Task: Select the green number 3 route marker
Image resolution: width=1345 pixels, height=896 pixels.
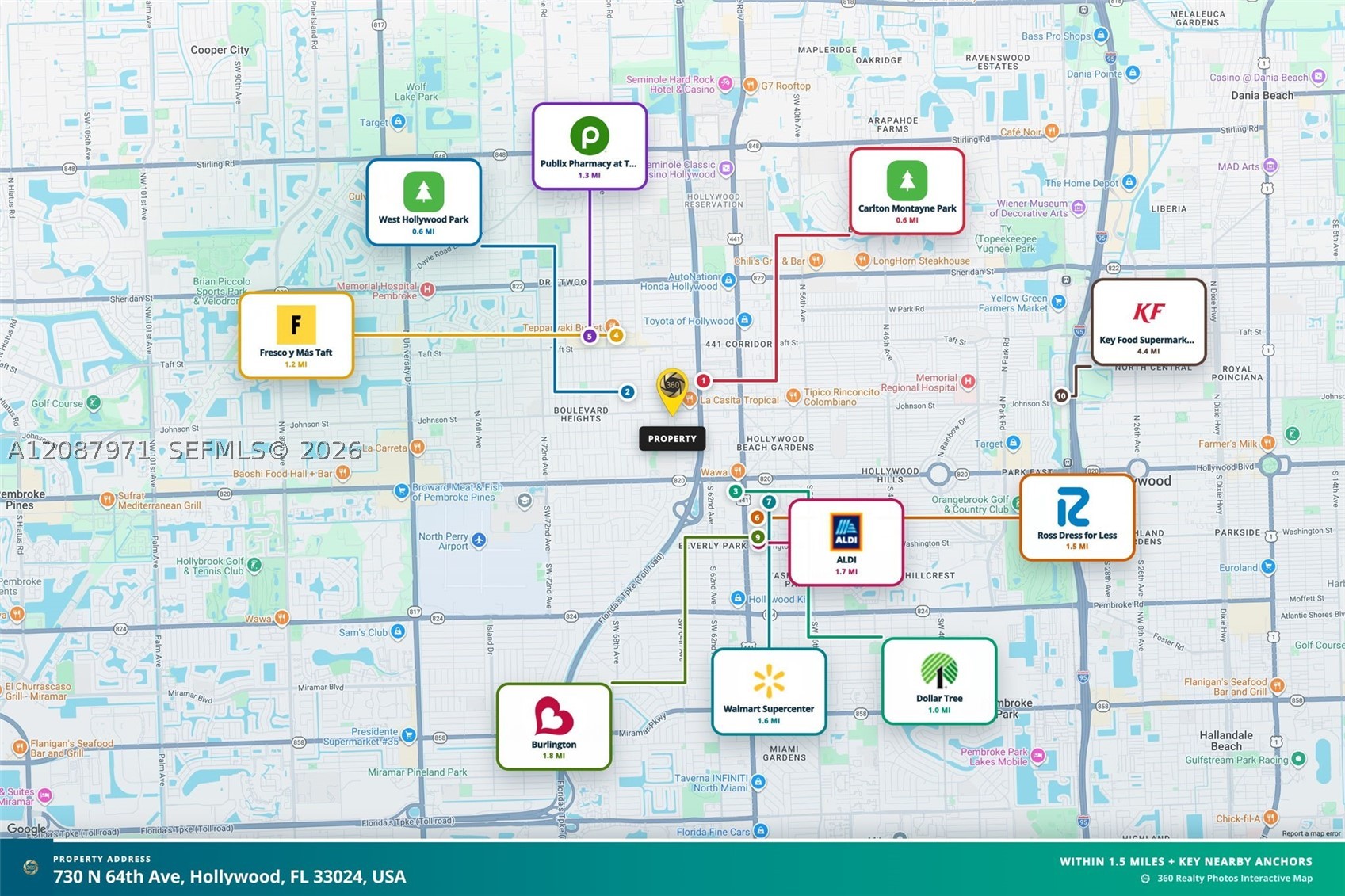Action: (x=736, y=492)
